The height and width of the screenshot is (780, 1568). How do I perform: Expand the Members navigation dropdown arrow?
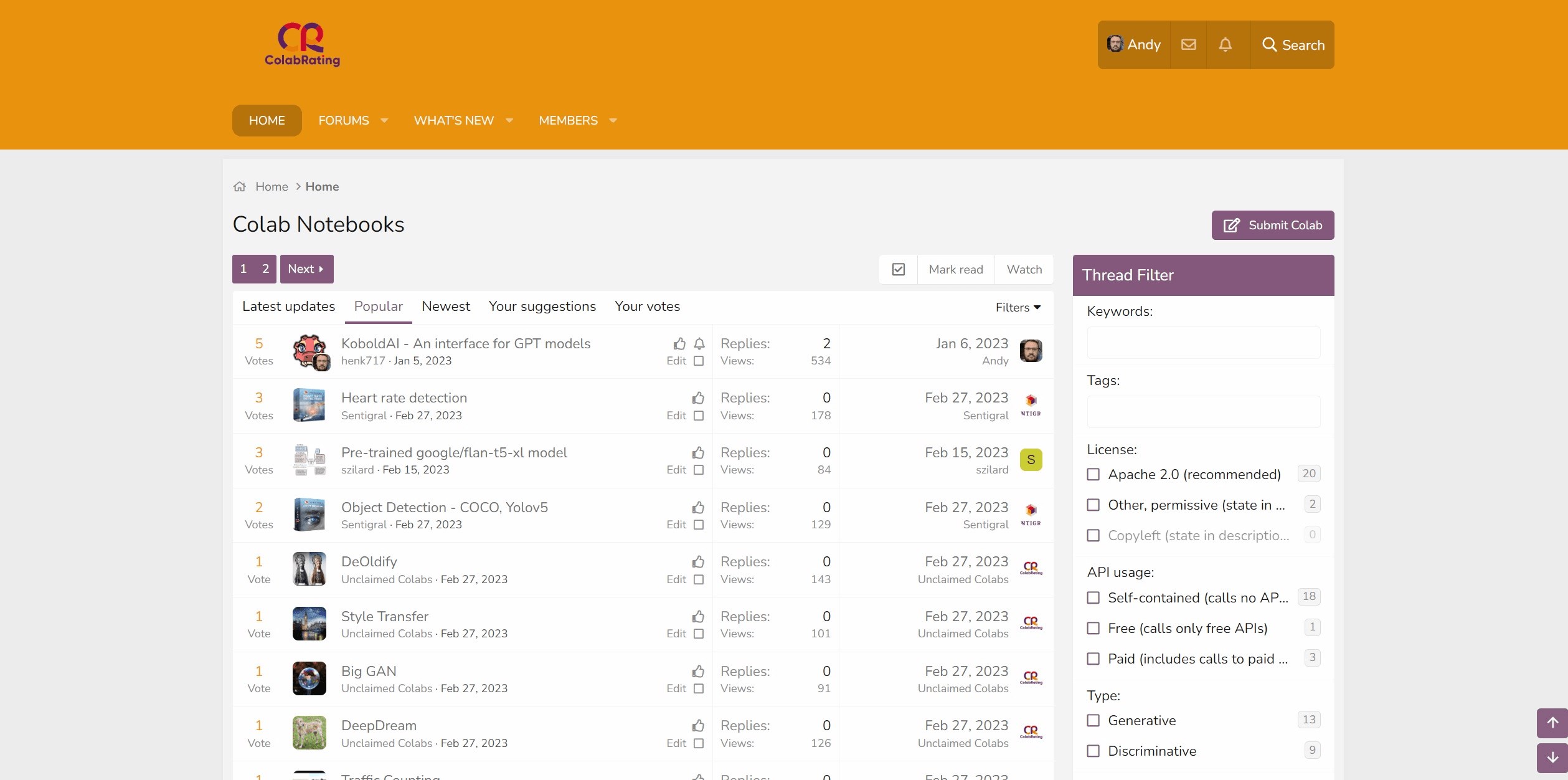pyautogui.click(x=613, y=121)
